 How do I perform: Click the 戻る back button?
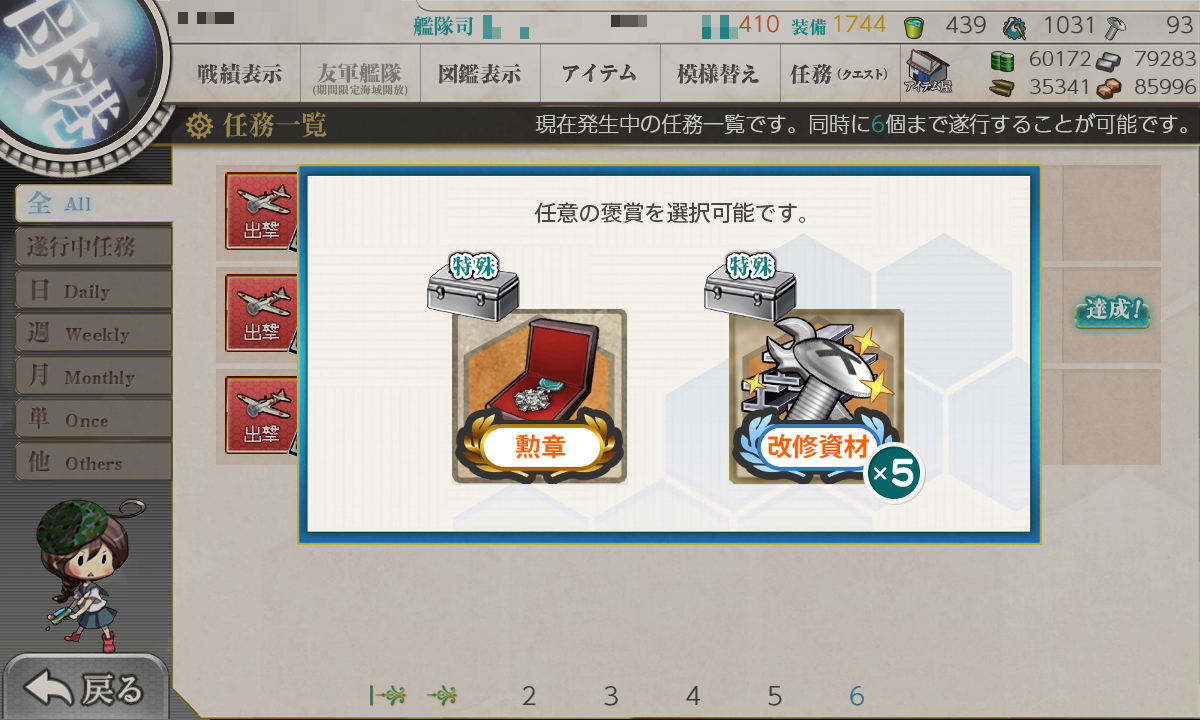click(x=84, y=688)
